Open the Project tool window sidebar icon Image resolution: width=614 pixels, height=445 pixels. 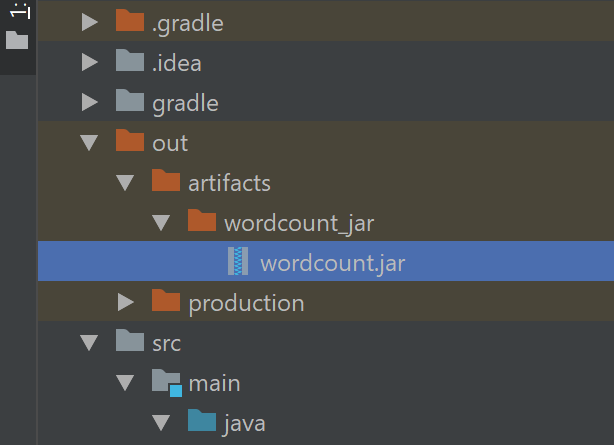coord(17,40)
